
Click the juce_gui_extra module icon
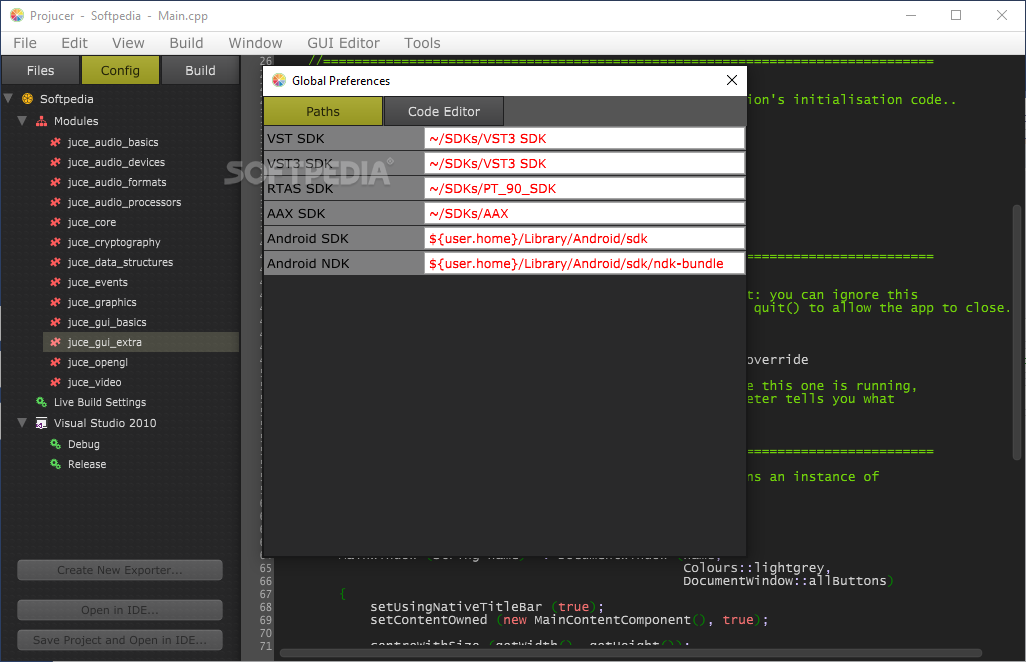pyautogui.click(x=56, y=342)
